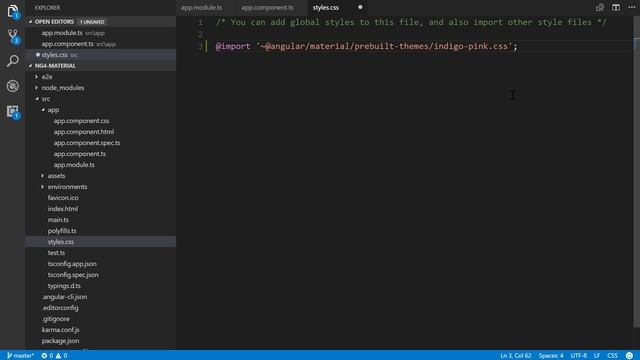Switch to the app.module.ts tab
Screen dimensions: 640x360
pos(202,7)
